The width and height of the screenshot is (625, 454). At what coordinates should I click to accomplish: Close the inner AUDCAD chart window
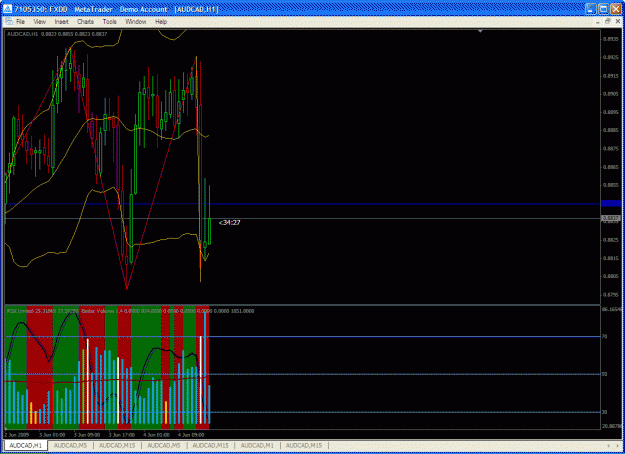(x=617, y=22)
